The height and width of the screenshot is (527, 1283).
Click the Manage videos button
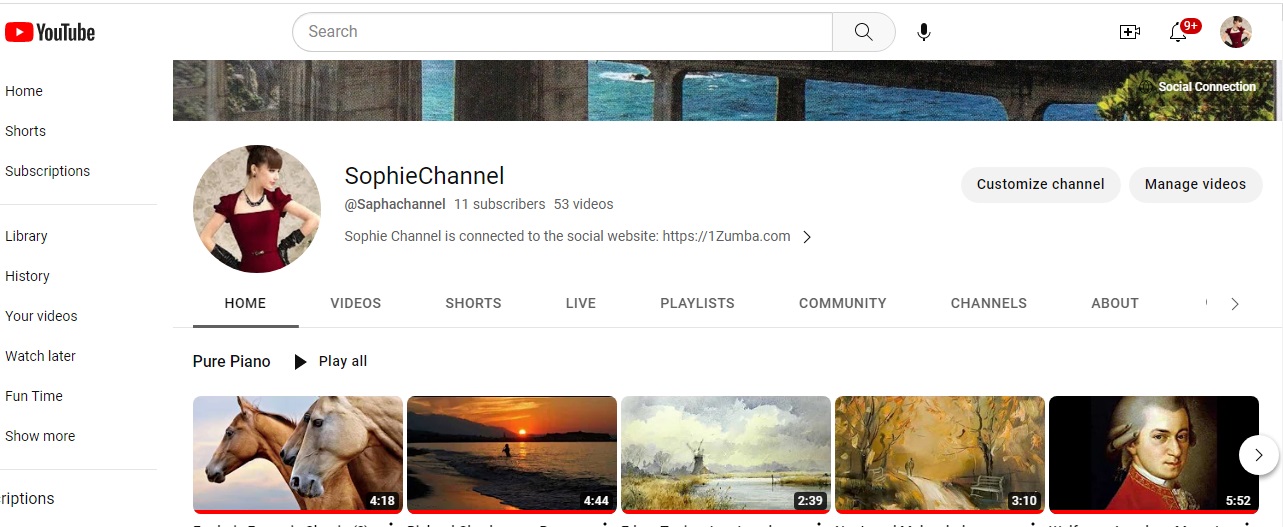point(1195,184)
